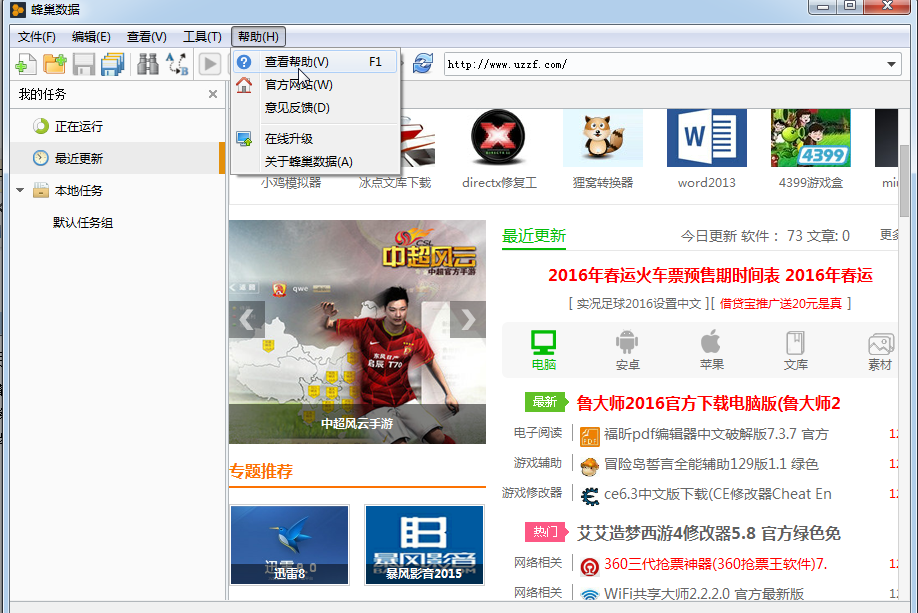918x613 pixels.
Task: Open 鲁大师2016官方下载电脑版 link
Action: pyautogui.click(x=708, y=403)
